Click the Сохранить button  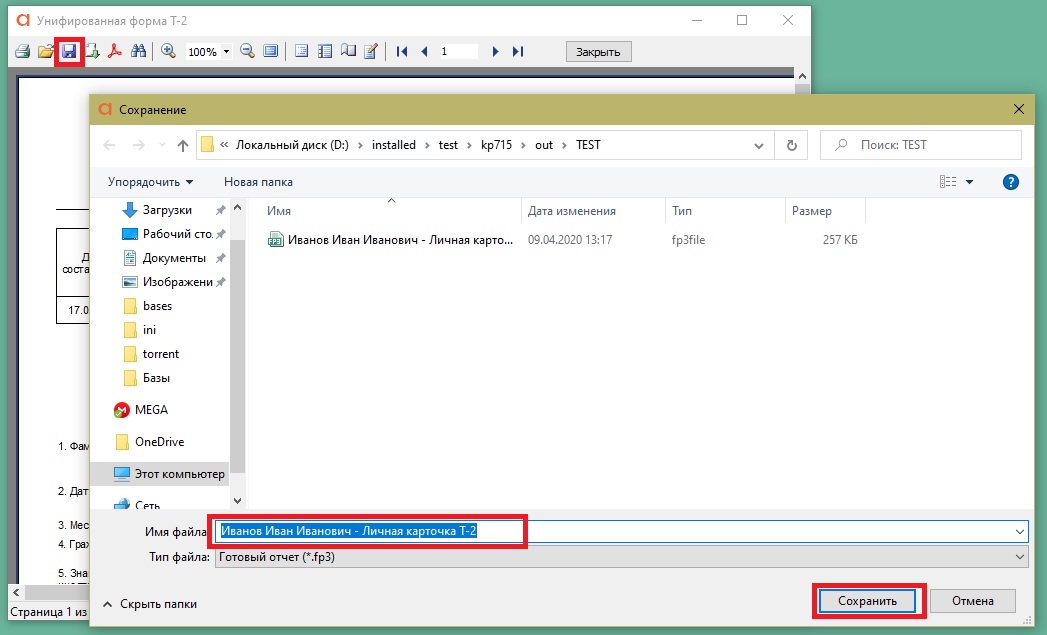point(867,601)
